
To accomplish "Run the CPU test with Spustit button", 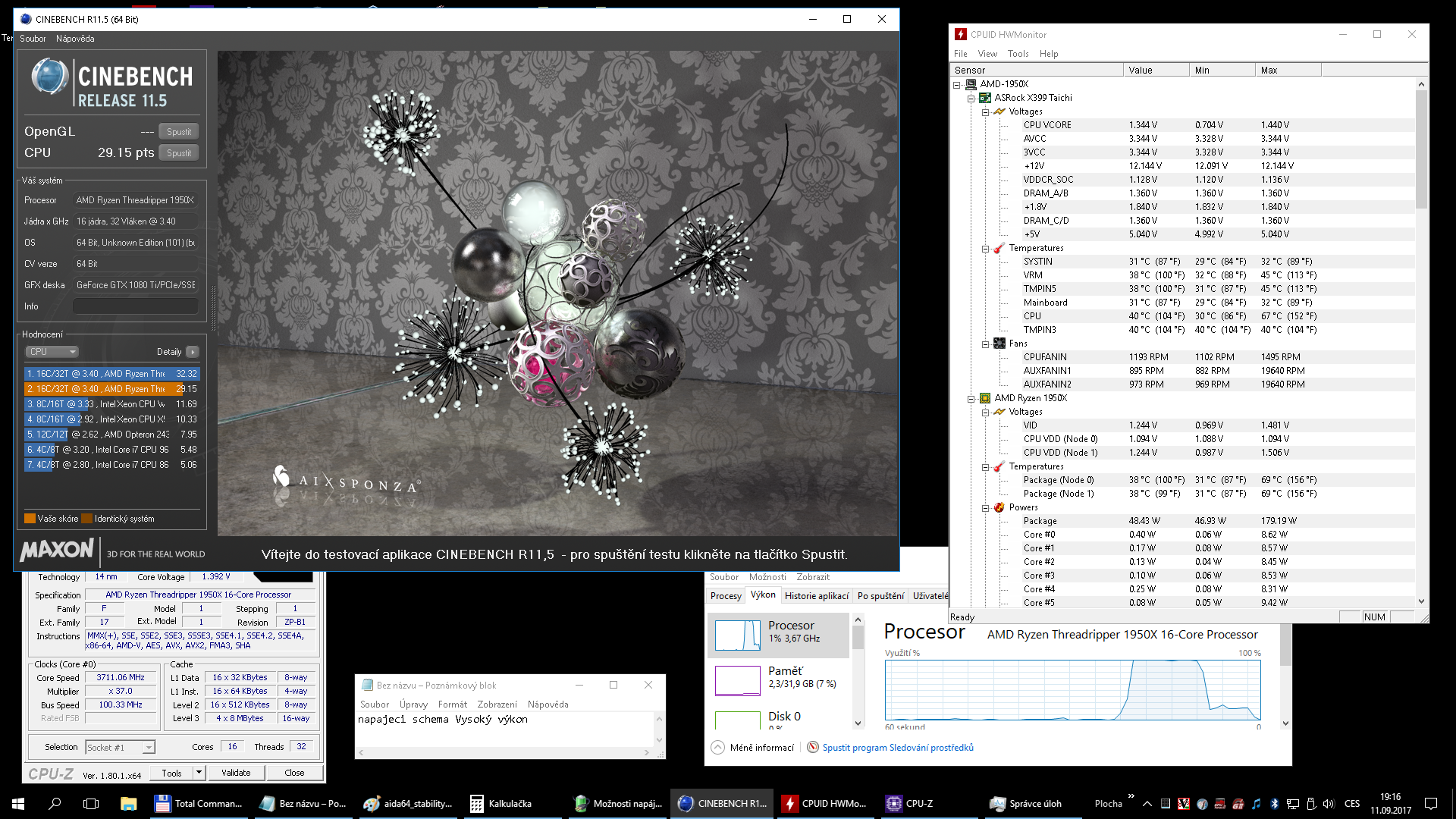I will click(x=179, y=153).
